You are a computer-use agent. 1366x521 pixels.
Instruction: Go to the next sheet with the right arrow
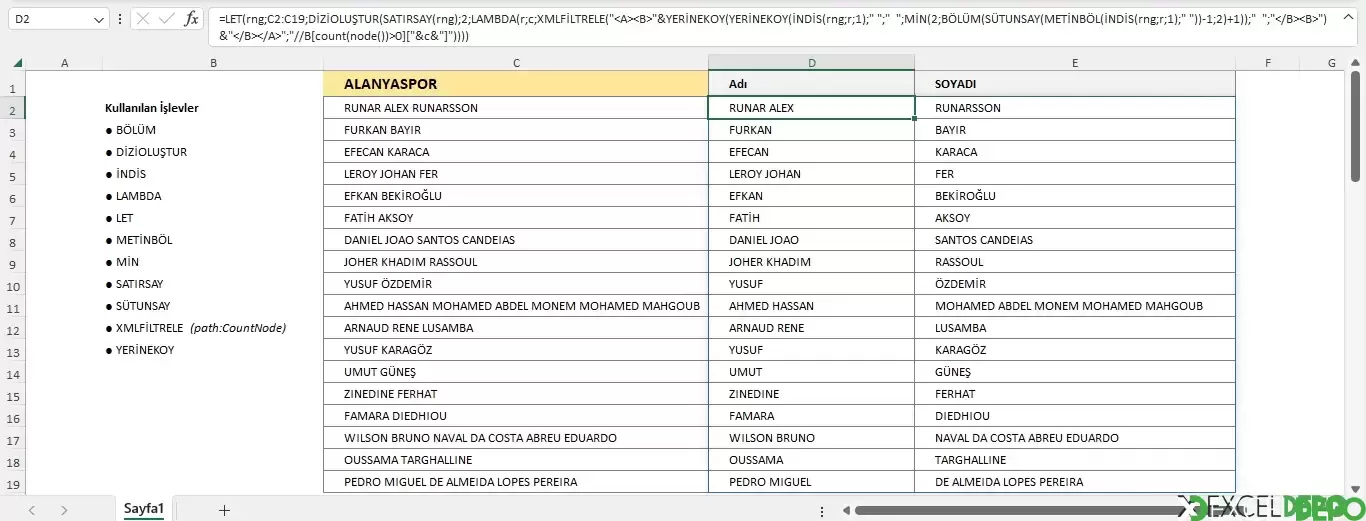(x=64, y=510)
